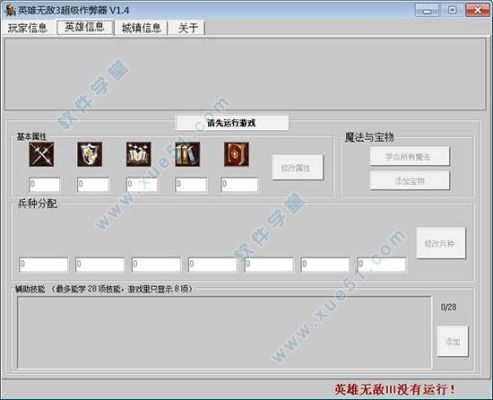
Task: Click the 兵种分配 group label
Action: [x=37, y=203]
